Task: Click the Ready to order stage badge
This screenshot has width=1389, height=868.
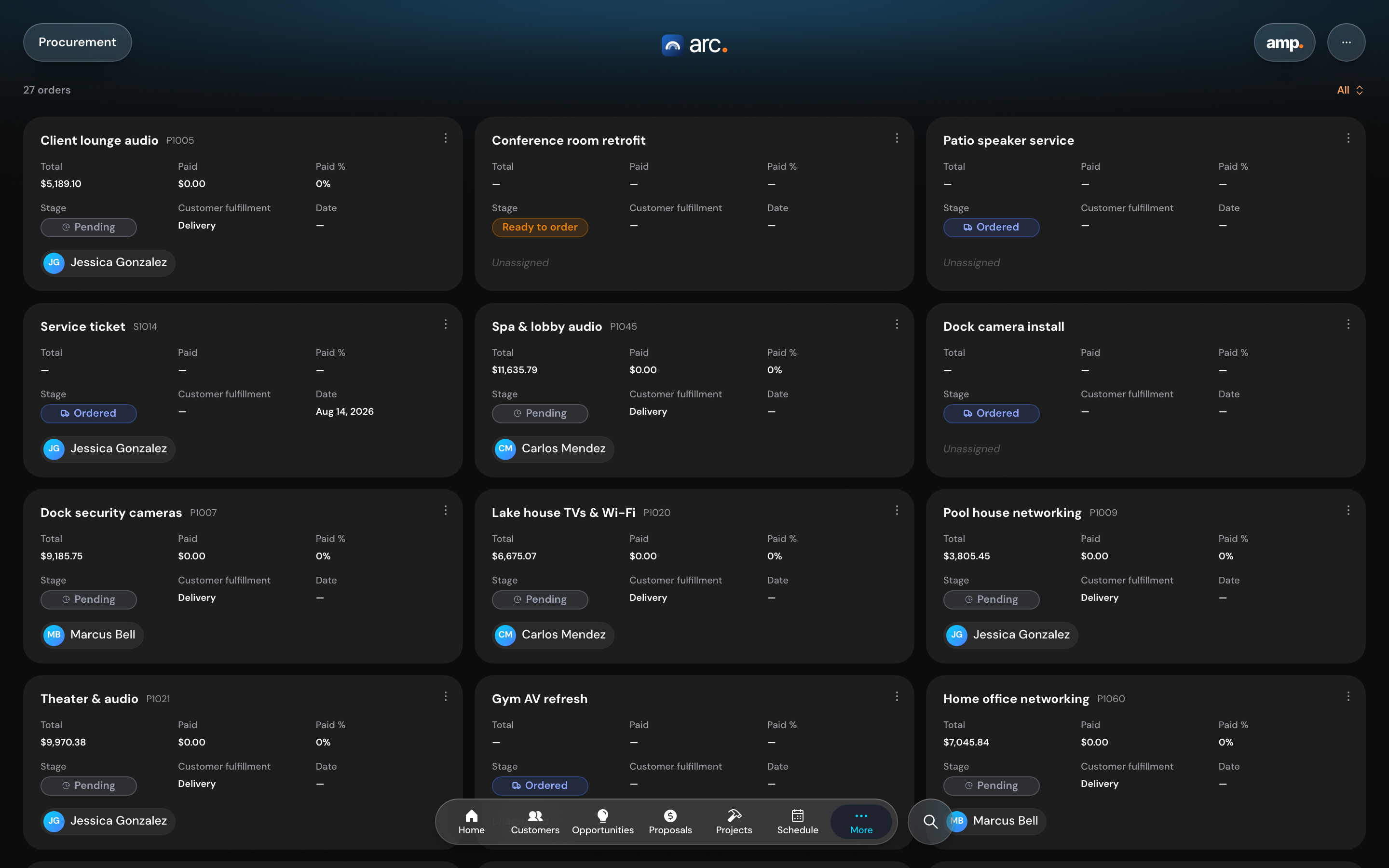Action: pos(540,227)
